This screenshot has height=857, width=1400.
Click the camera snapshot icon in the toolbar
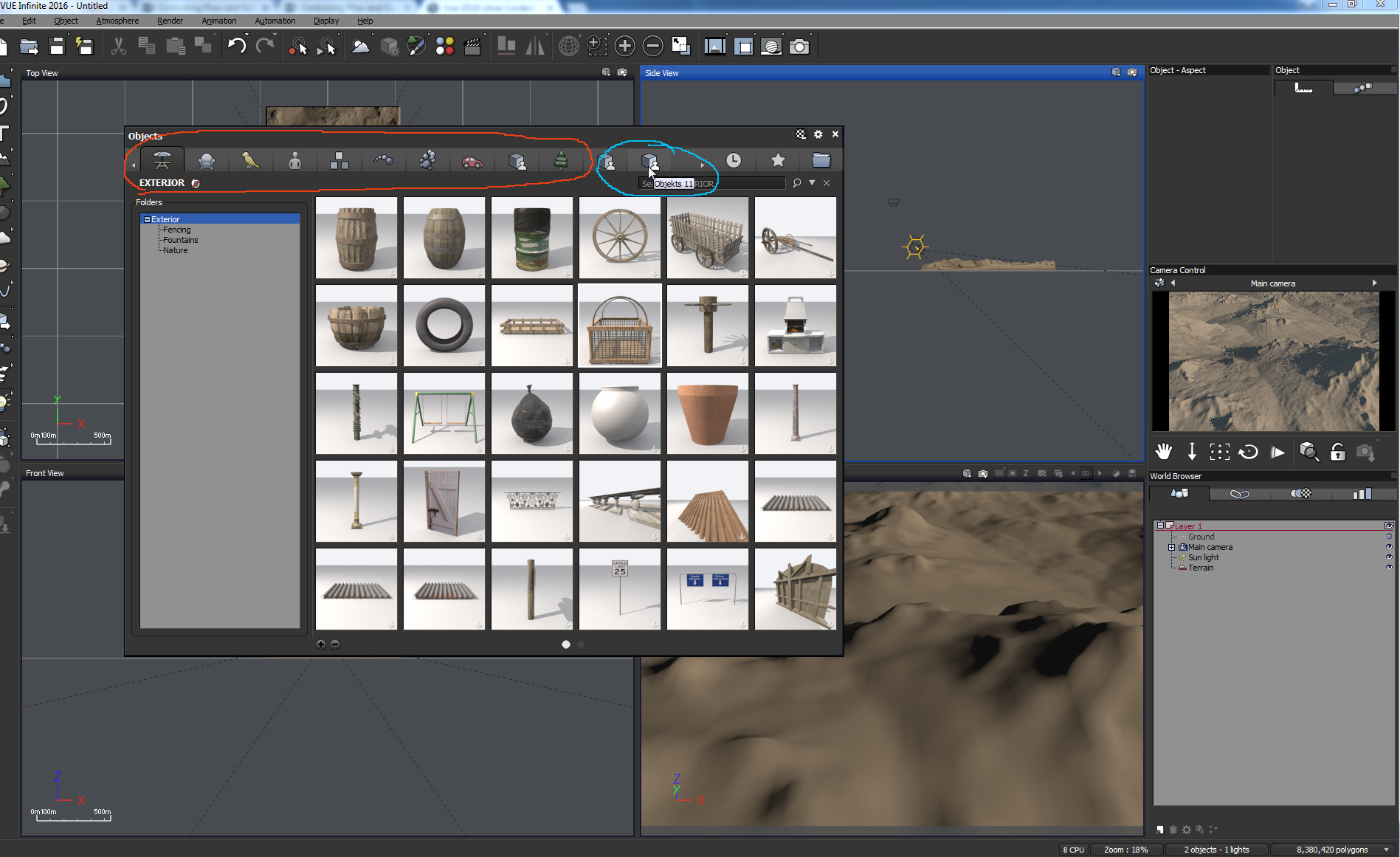pos(799,47)
